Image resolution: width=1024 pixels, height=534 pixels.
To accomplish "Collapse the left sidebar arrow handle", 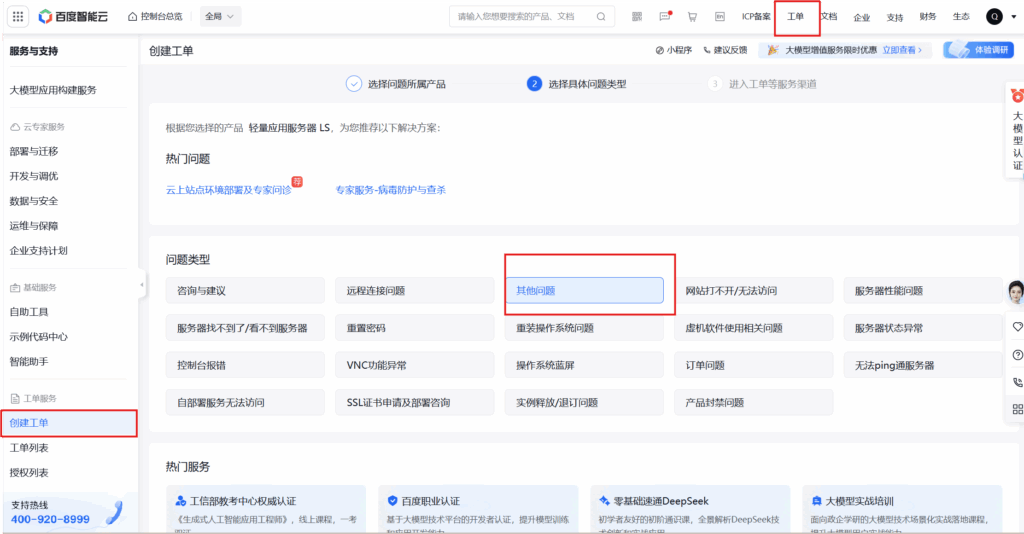I will pos(142,285).
